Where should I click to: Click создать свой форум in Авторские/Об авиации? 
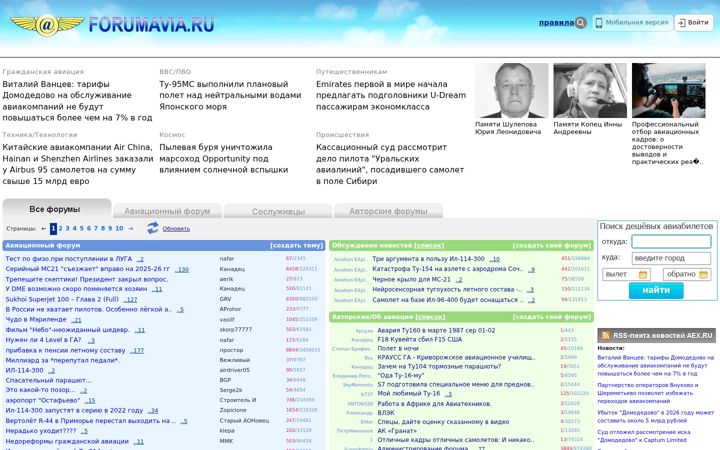pos(551,317)
